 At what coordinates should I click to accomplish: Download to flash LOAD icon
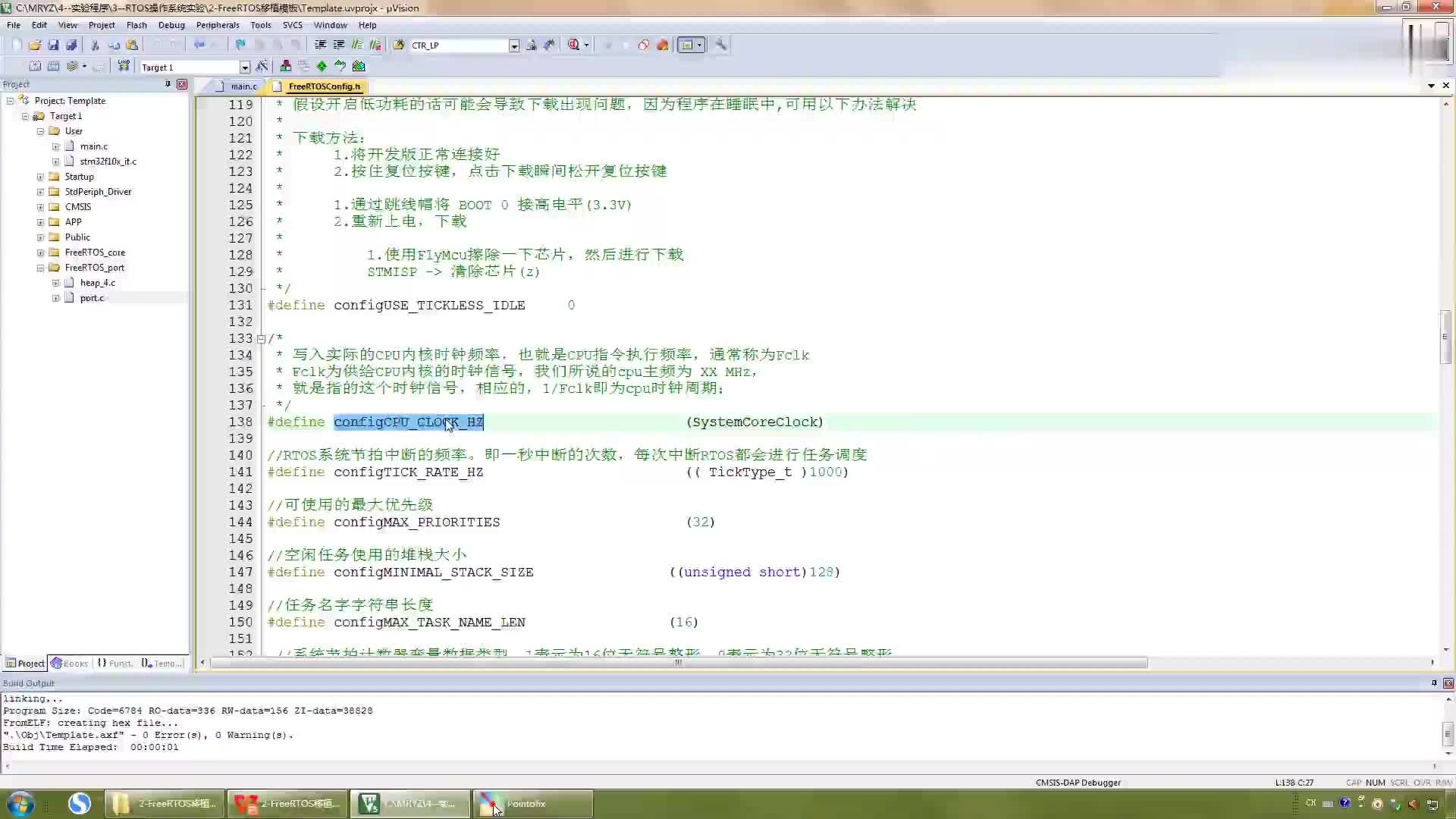(124, 66)
